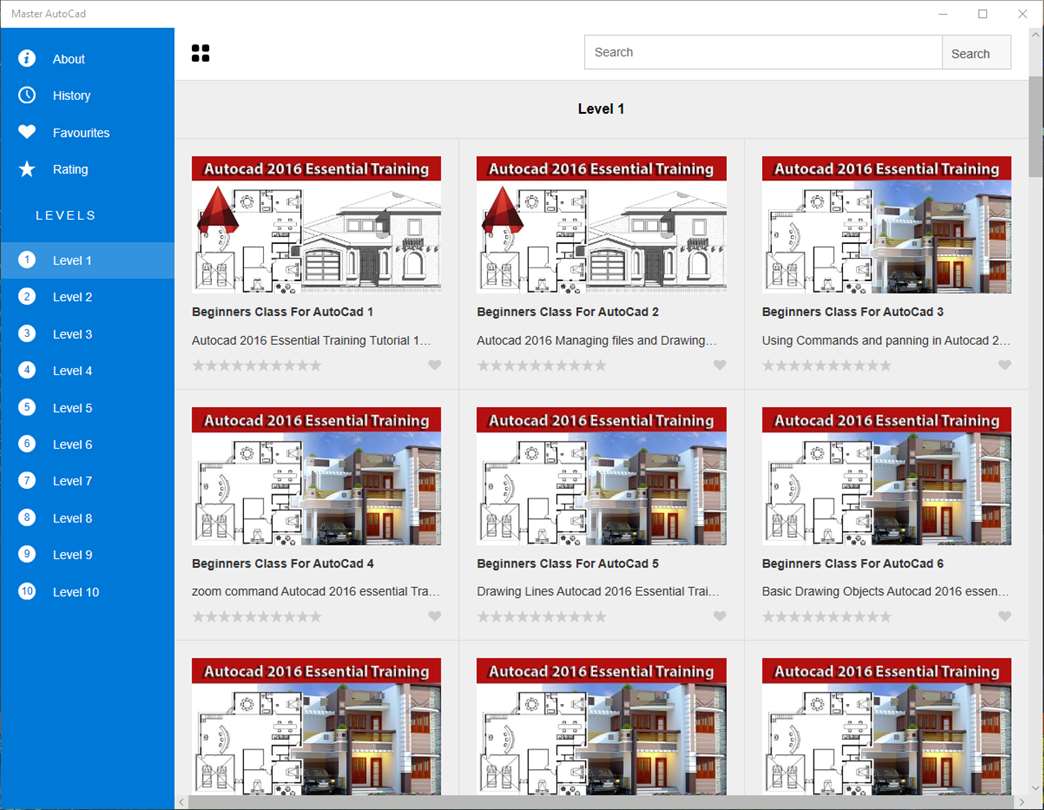Screen dimensions: 1044x810
Task: Go to Level 4 lessons
Action: (87, 370)
